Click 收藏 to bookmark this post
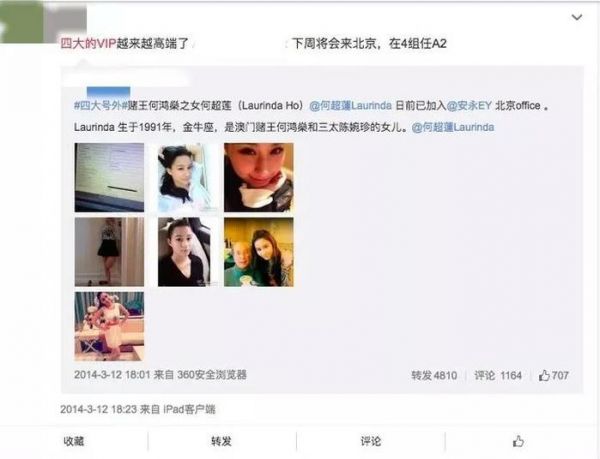 click(73, 441)
